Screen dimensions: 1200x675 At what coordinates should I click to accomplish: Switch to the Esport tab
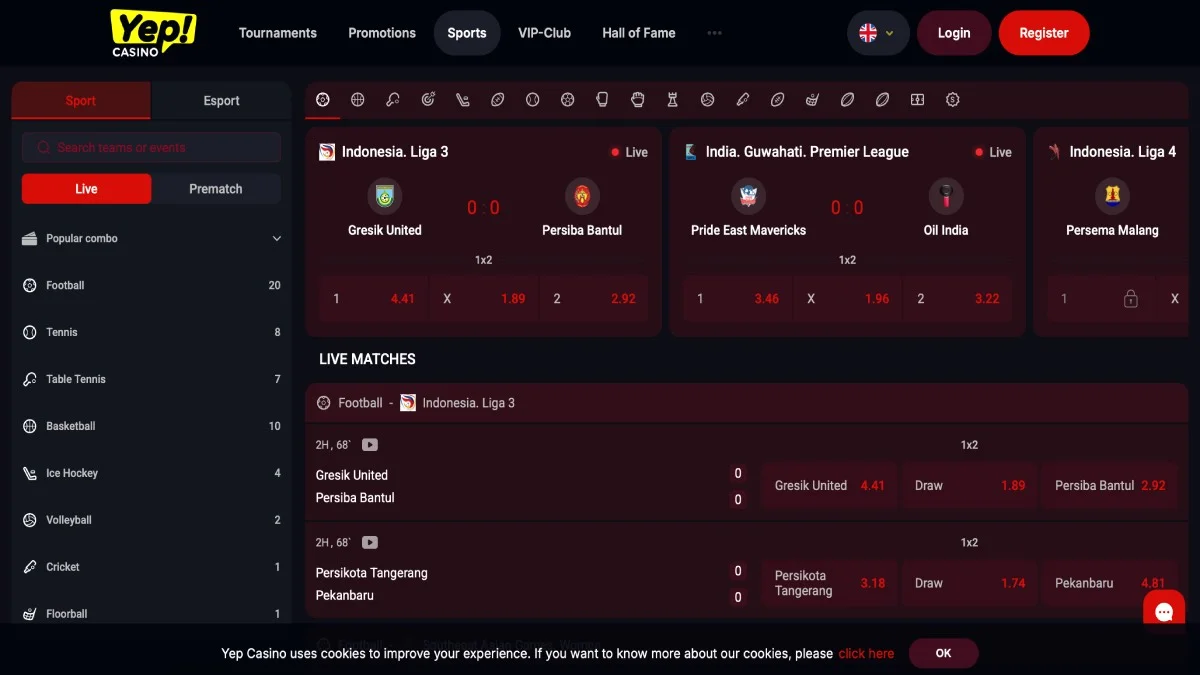pyautogui.click(x=221, y=101)
